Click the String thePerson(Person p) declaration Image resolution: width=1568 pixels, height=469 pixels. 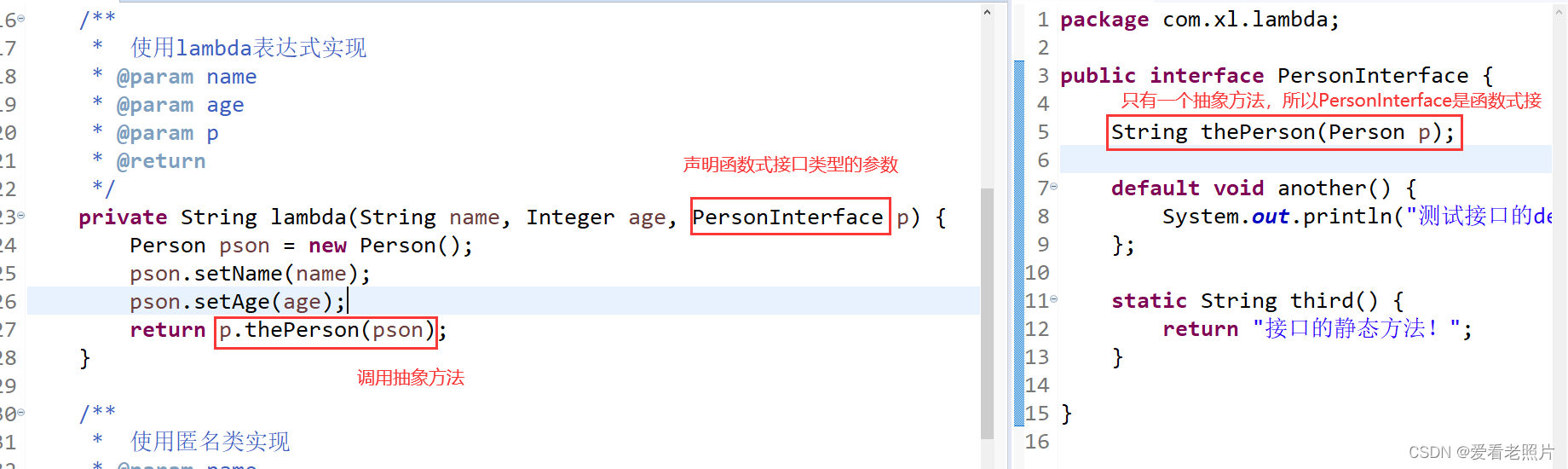tap(1283, 133)
